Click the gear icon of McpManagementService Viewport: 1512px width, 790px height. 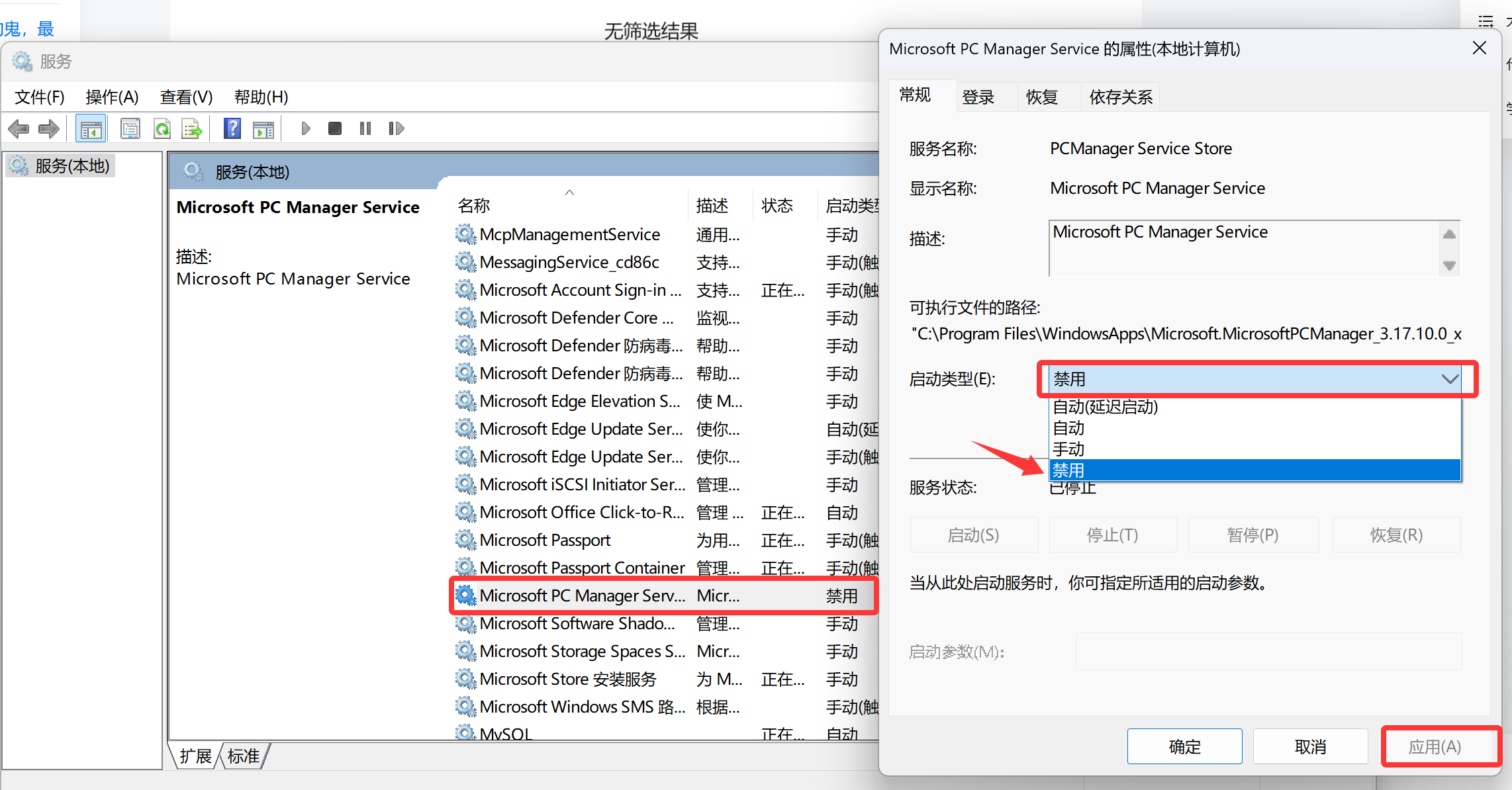(x=465, y=234)
